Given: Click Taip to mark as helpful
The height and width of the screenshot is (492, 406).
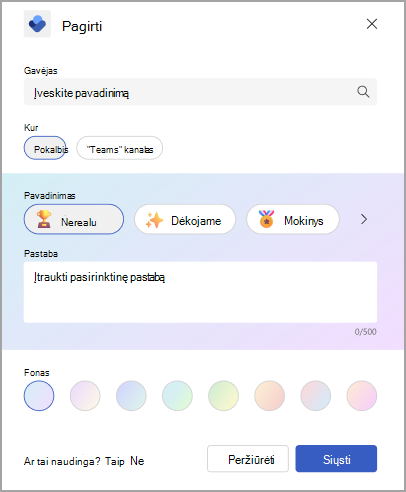Looking at the screenshot, I should 115,461.
